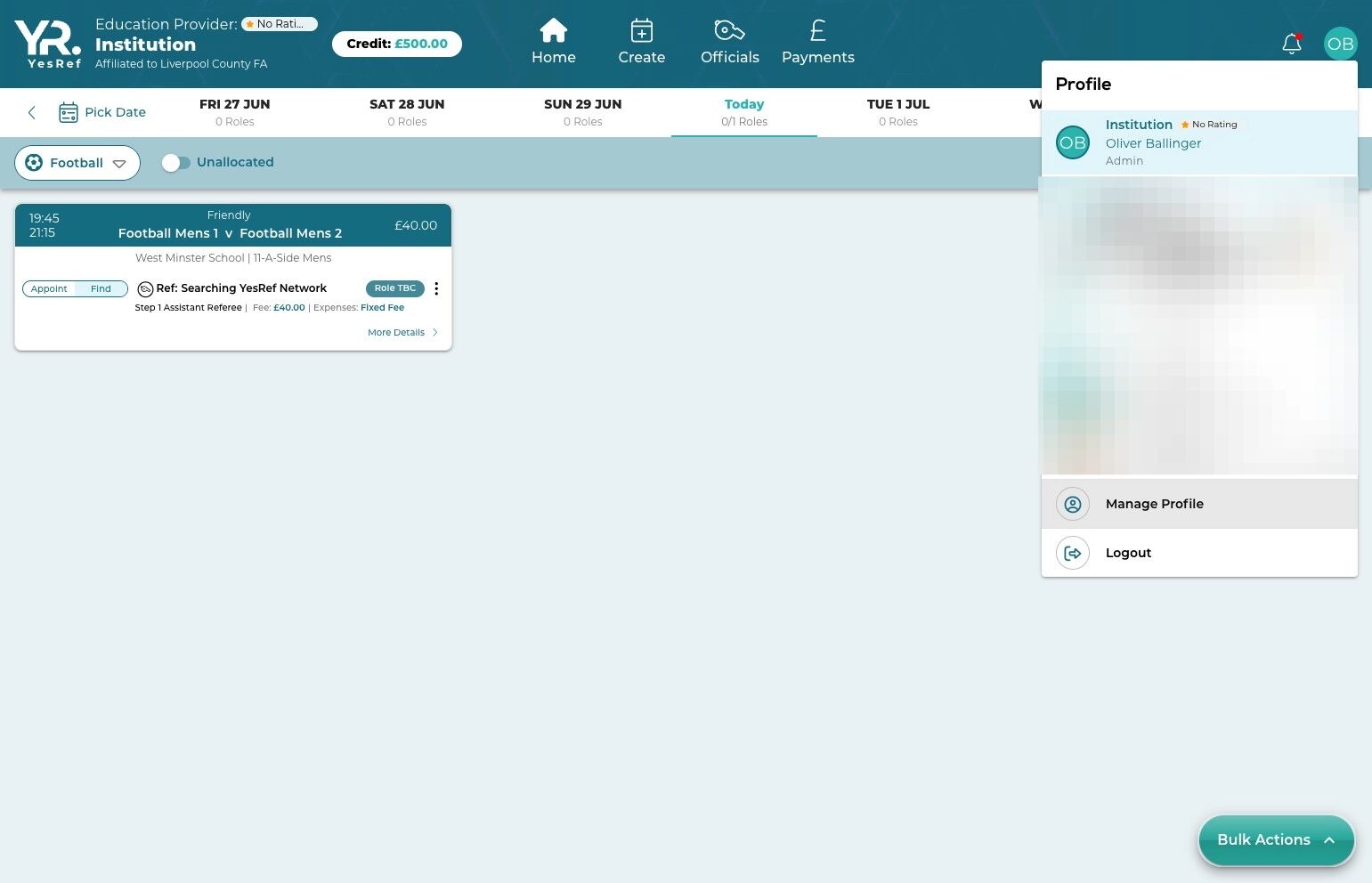Click Affiliated to Liverpool County FA text

[181, 64]
